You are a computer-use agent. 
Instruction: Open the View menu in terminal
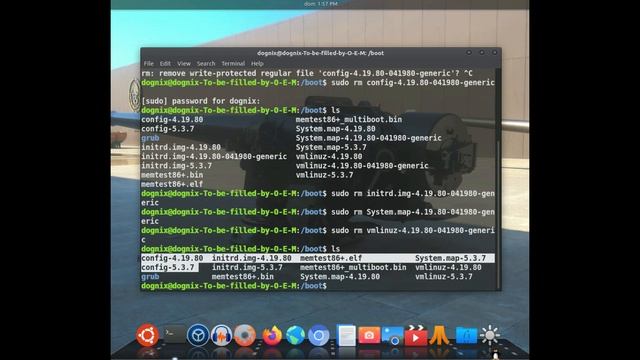tap(184, 64)
